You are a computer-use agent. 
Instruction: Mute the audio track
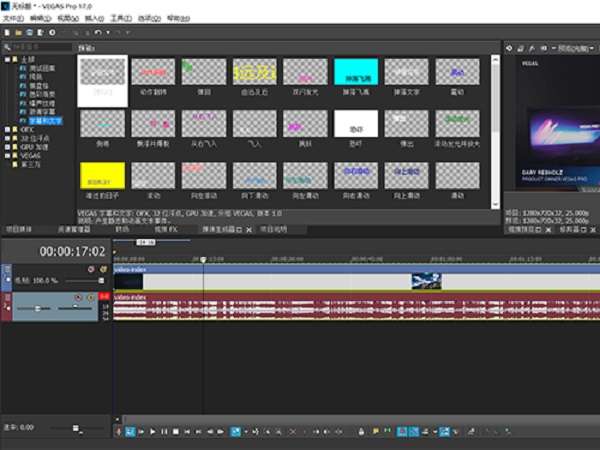coord(78,297)
